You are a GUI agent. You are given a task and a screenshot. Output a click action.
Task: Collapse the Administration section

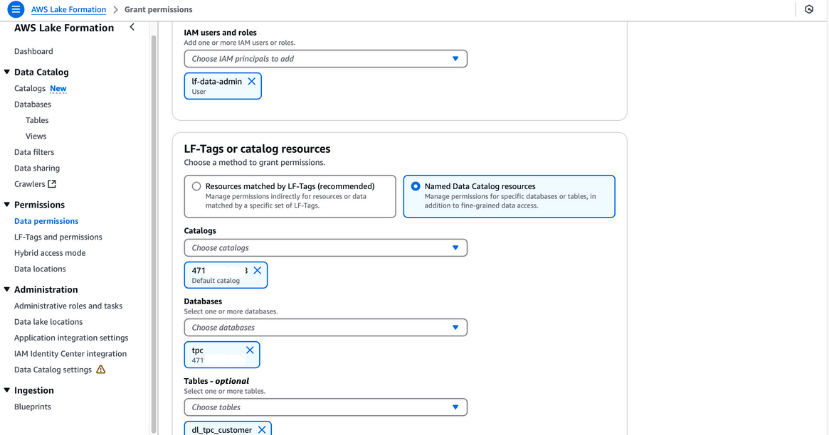(x=7, y=290)
